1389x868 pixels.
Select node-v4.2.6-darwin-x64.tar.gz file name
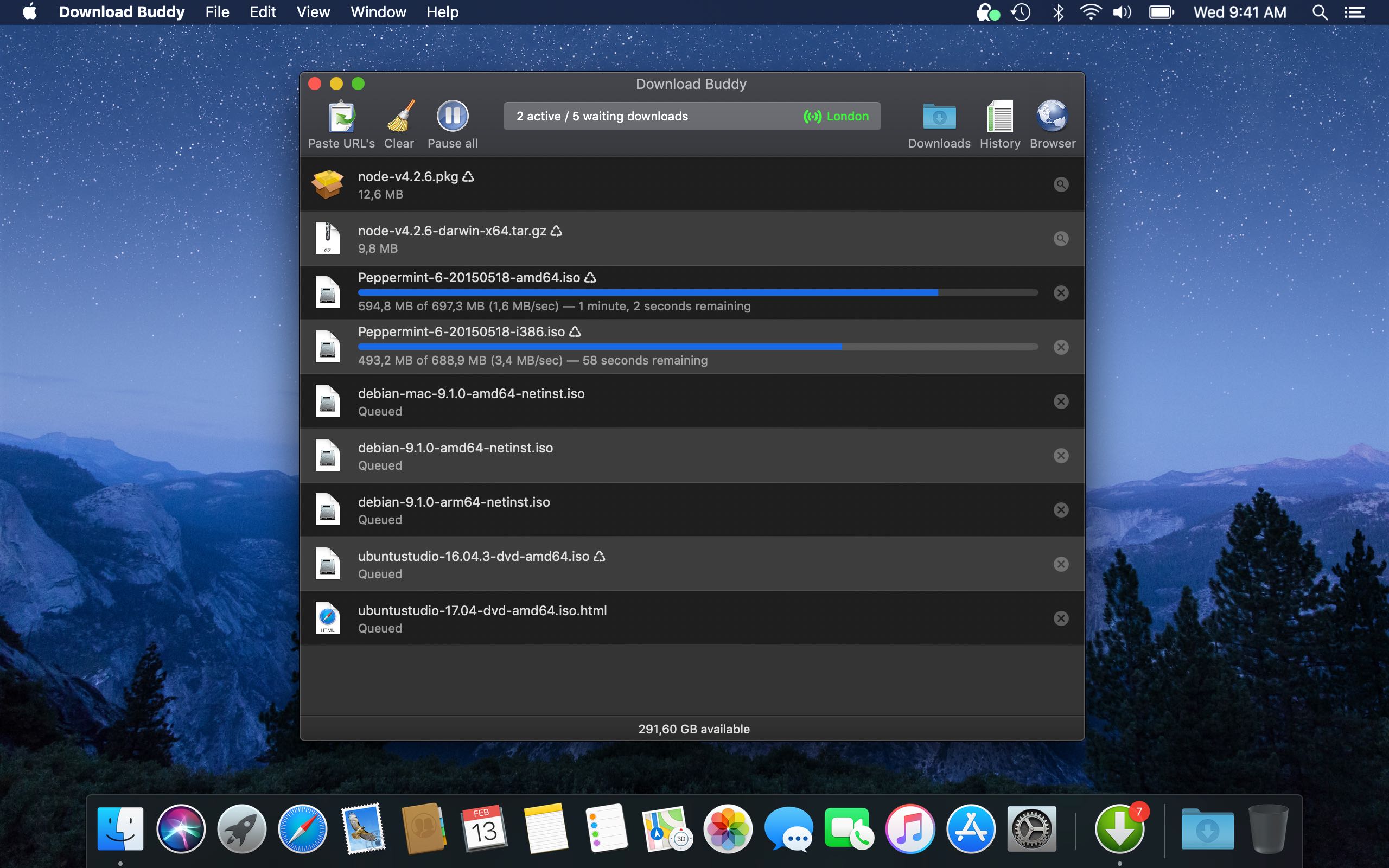click(452, 231)
